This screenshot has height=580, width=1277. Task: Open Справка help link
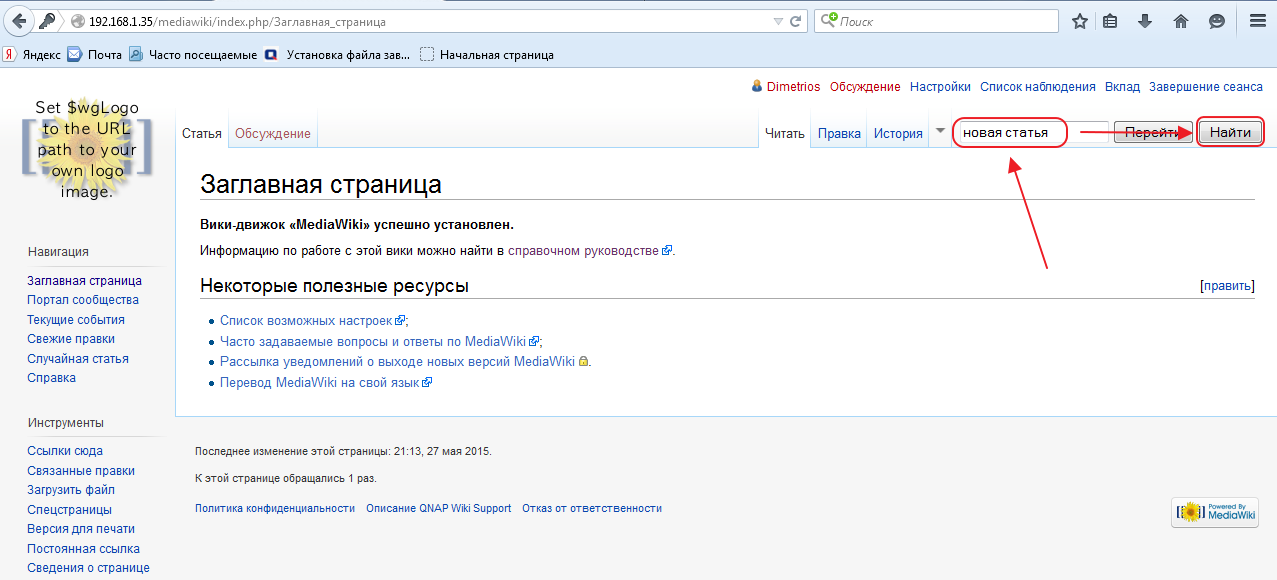pos(52,378)
